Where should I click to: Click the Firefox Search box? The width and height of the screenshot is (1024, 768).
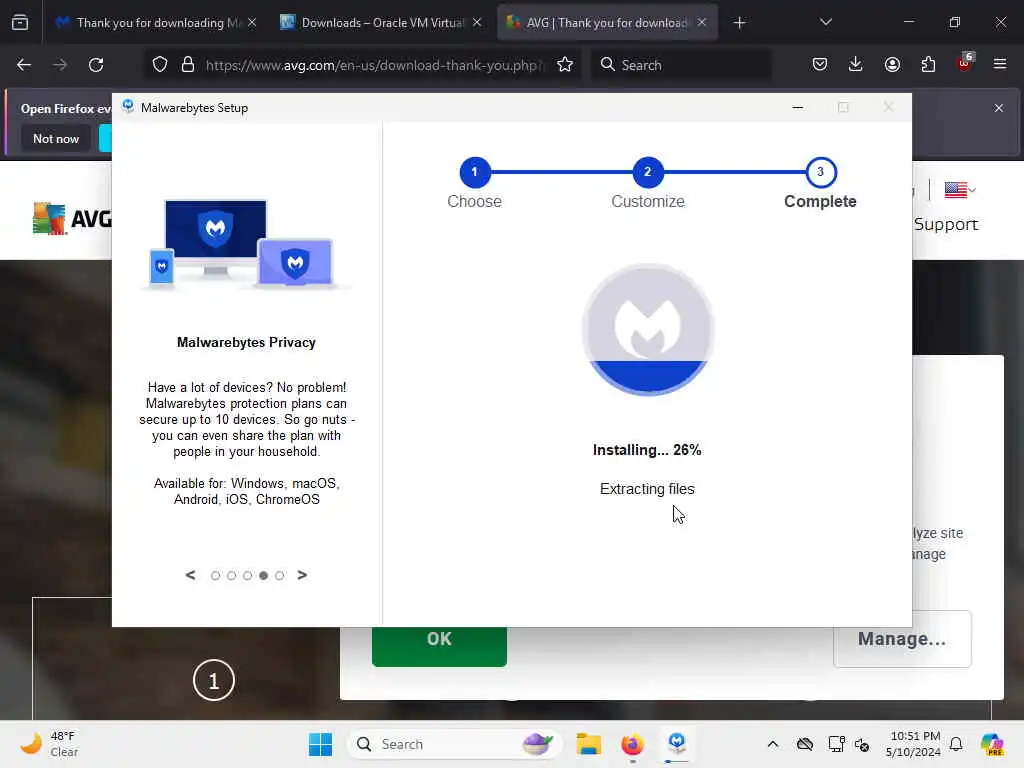[682, 65]
